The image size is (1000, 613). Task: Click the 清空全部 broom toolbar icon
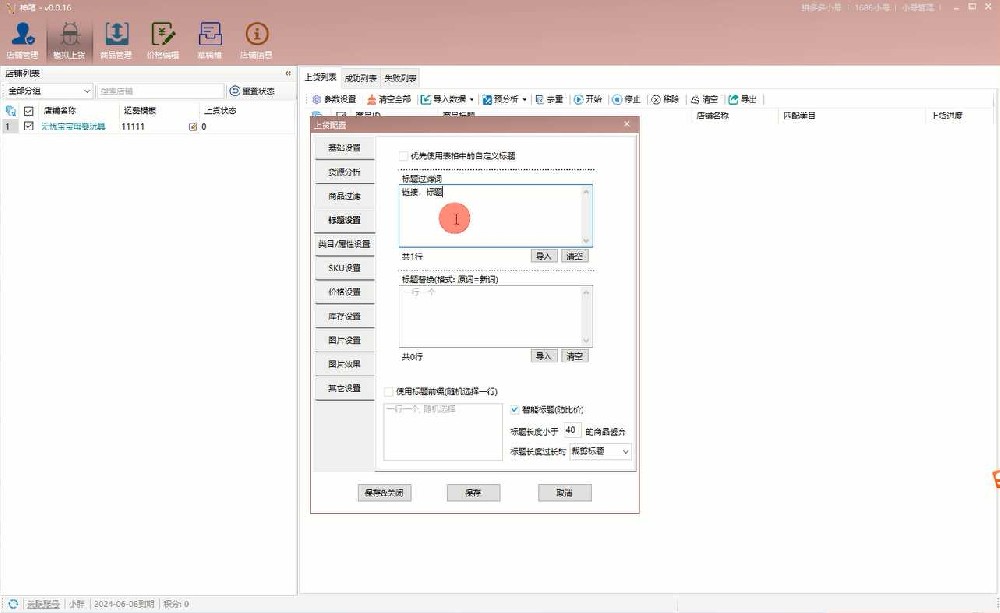coord(372,100)
